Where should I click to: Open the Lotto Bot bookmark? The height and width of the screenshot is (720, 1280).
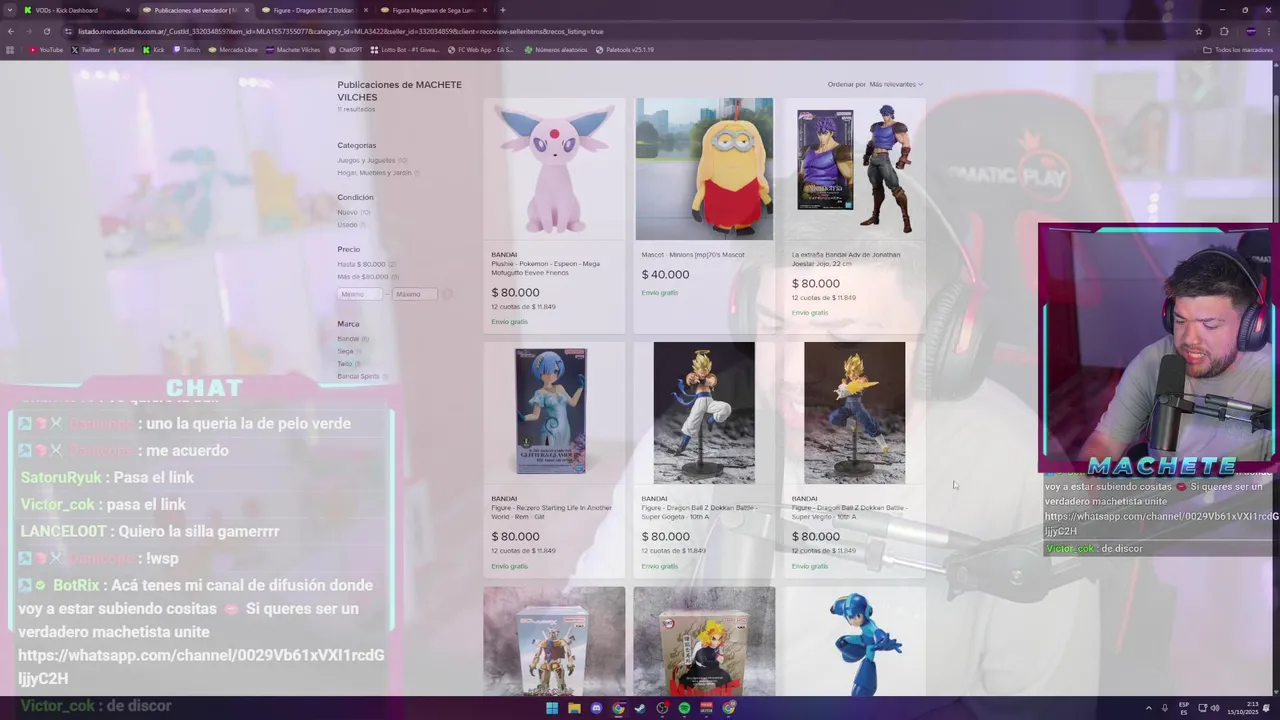(406, 49)
